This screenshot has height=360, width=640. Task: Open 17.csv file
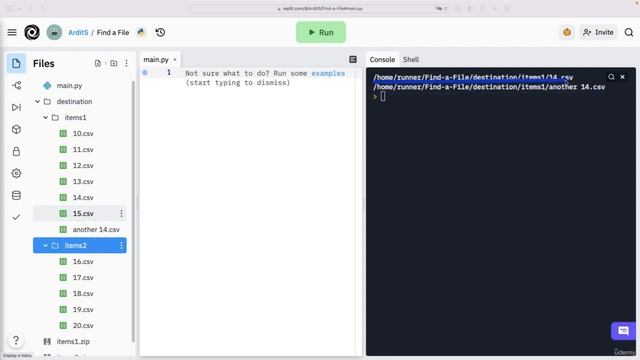coord(83,277)
